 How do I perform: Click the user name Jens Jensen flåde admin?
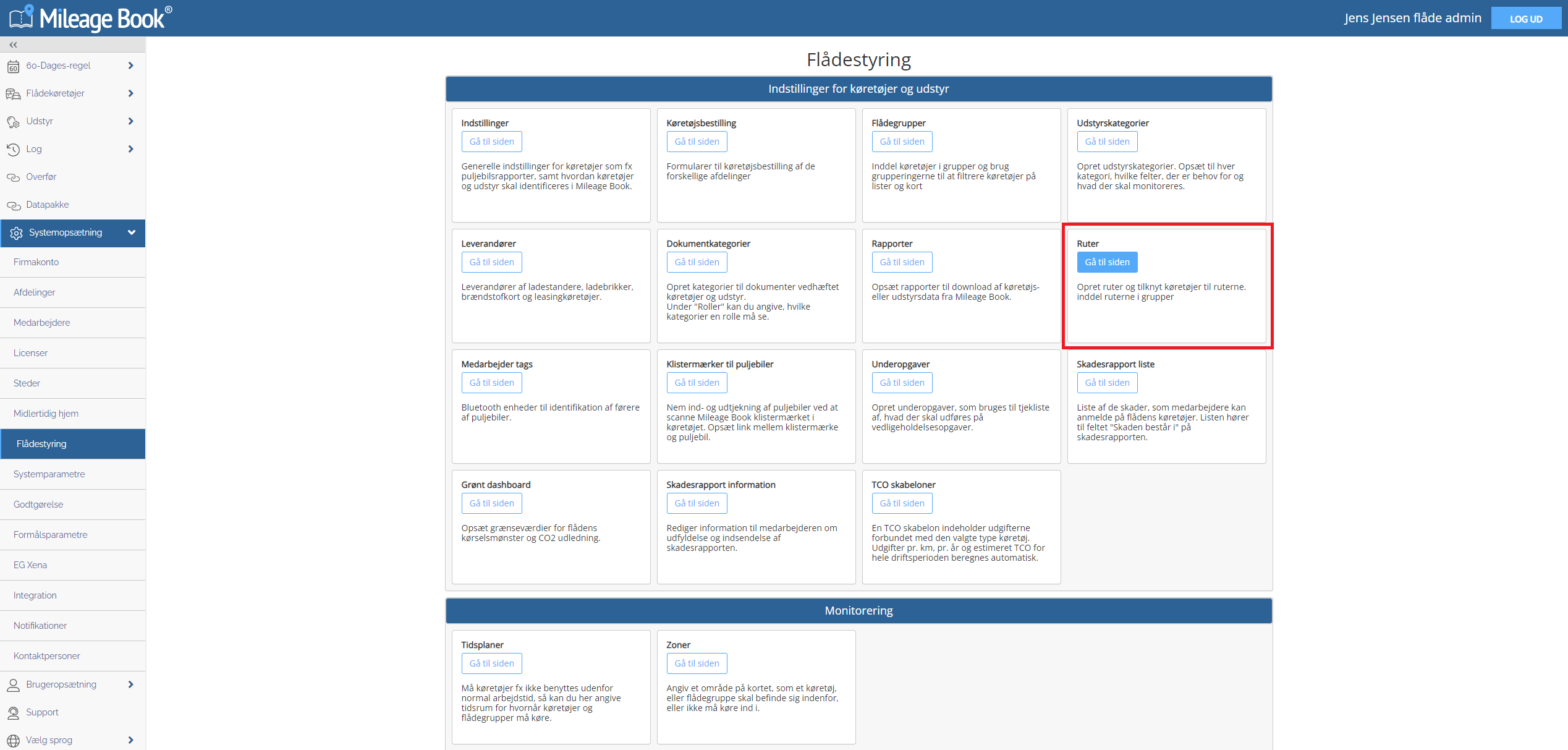pyautogui.click(x=1412, y=18)
